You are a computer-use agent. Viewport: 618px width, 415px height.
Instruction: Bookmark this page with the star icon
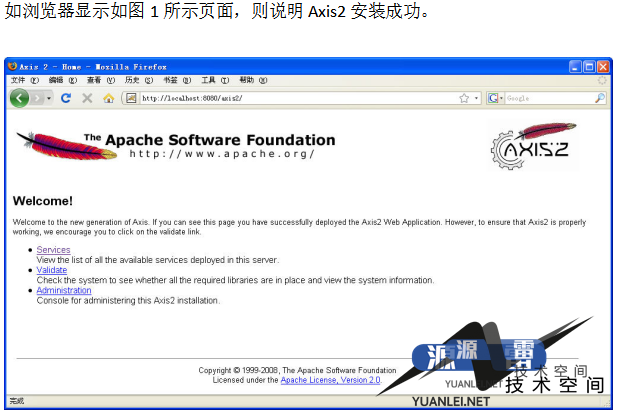pyautogui.click(x=464, y=98)
